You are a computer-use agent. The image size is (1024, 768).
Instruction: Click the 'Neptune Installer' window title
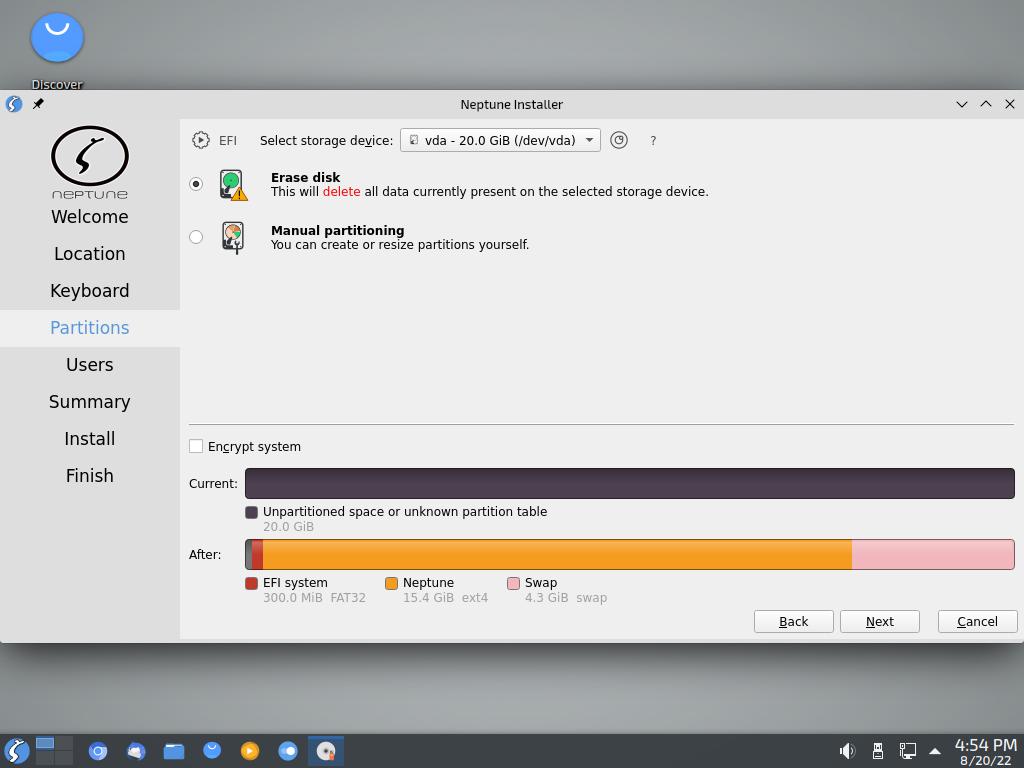(511, 104)
